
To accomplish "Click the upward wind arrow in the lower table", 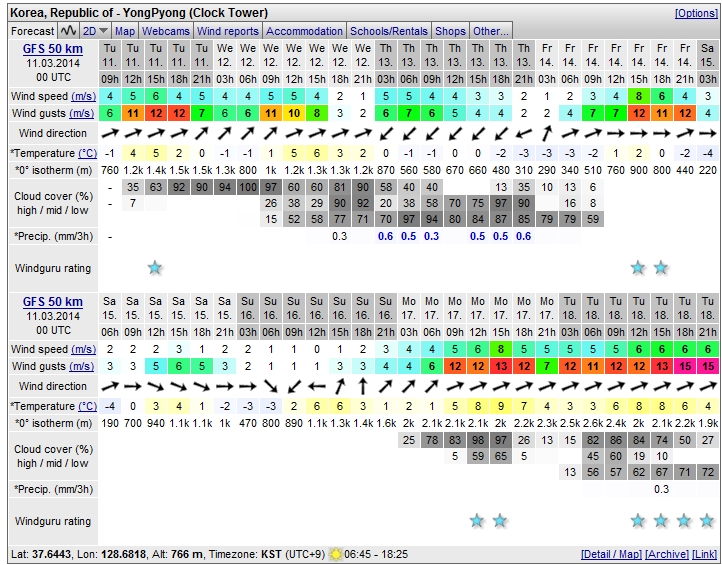I will [363, 386].
